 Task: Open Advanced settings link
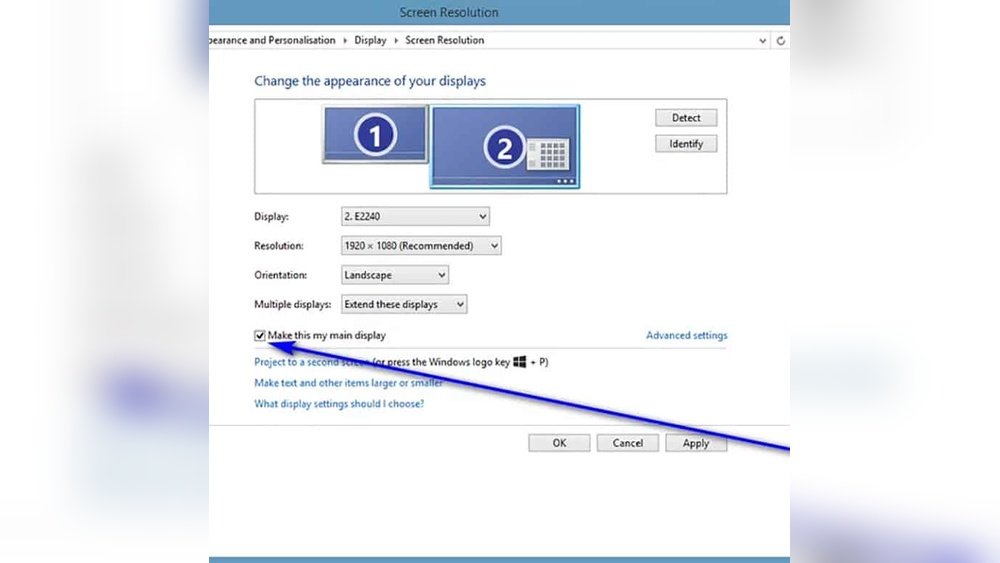pyautogui.click(x=686, y=336)
